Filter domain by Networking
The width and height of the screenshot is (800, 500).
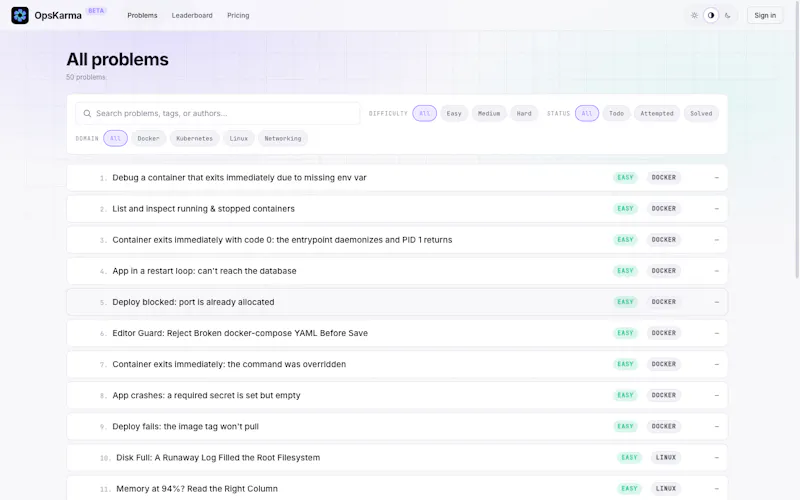pyautogui.click(x=283, y=138)
